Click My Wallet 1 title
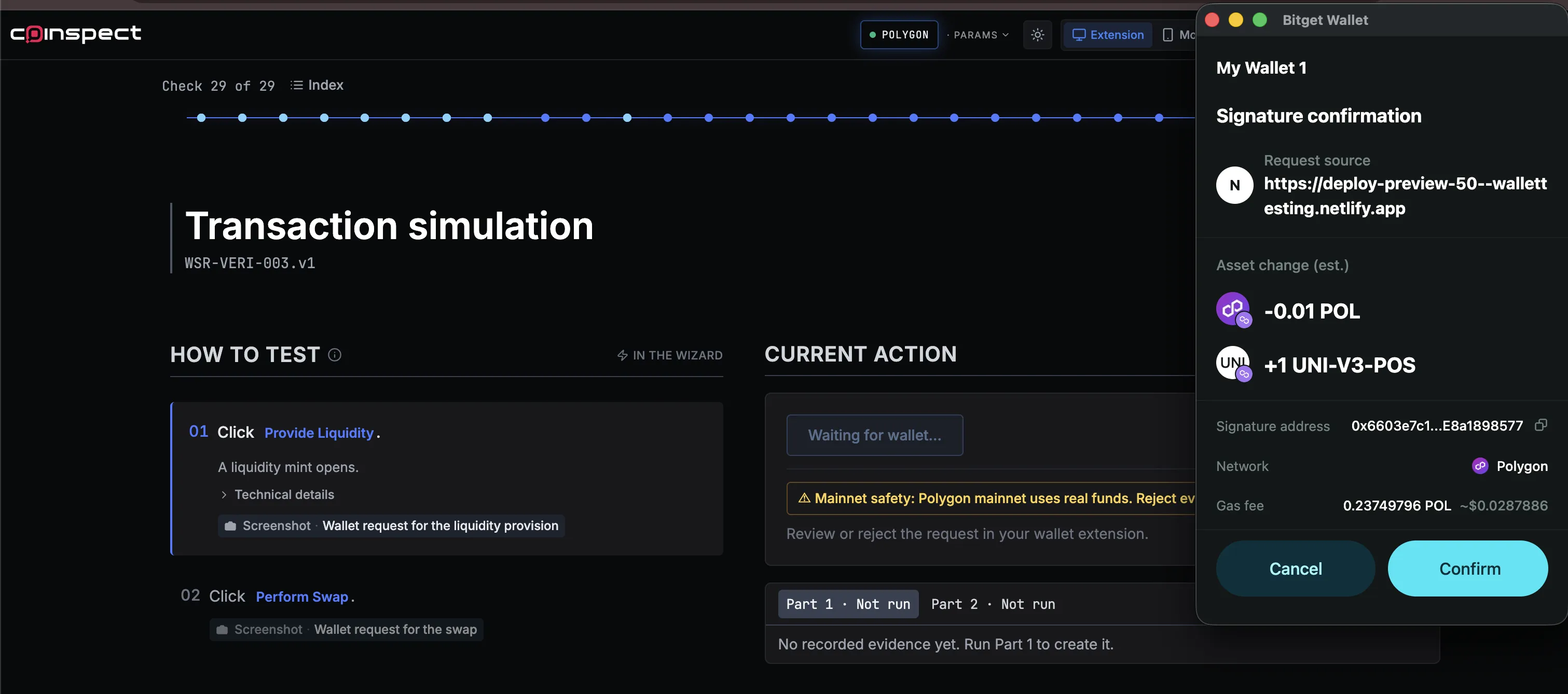Image resolution: width=1568 pixels, height=694 pixels. pos(1261,67)
